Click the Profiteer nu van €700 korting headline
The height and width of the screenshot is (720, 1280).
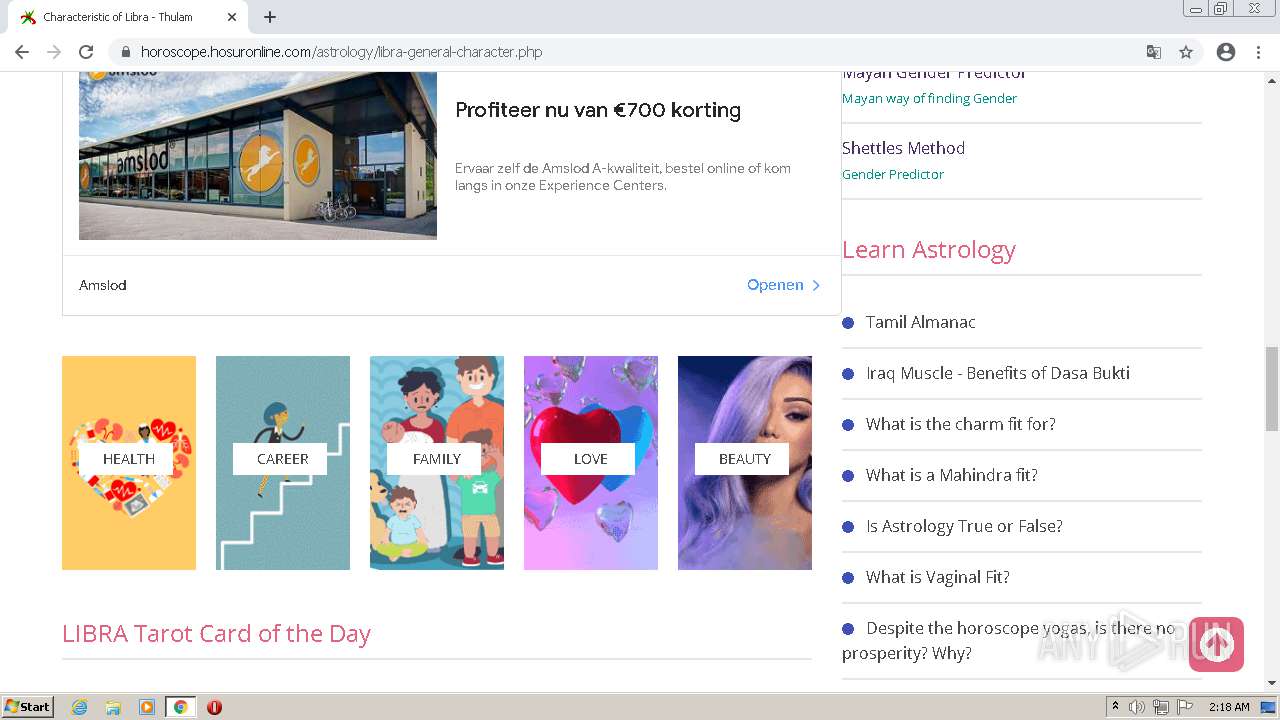click(598, 110)
